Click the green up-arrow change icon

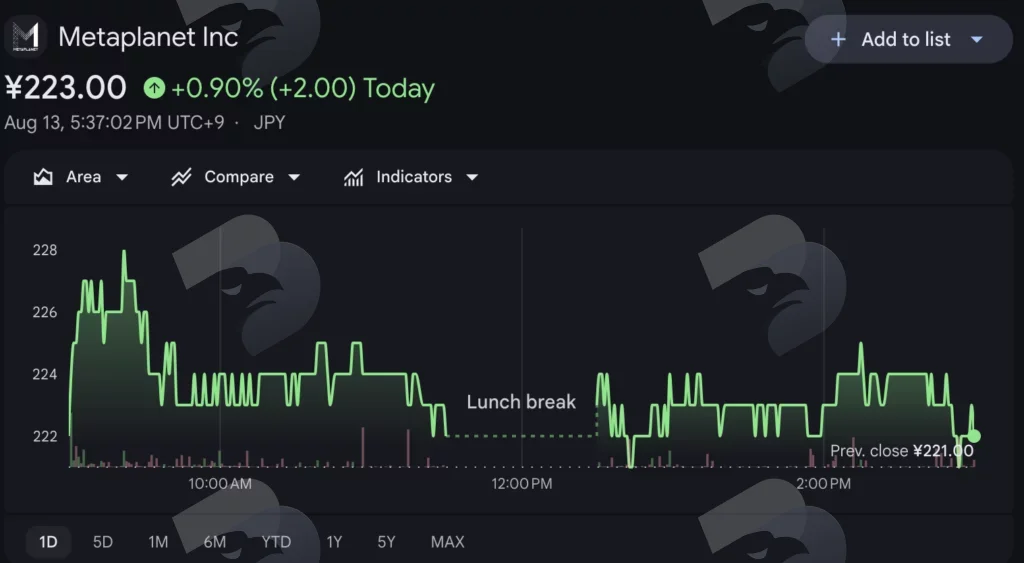(155, 88)
